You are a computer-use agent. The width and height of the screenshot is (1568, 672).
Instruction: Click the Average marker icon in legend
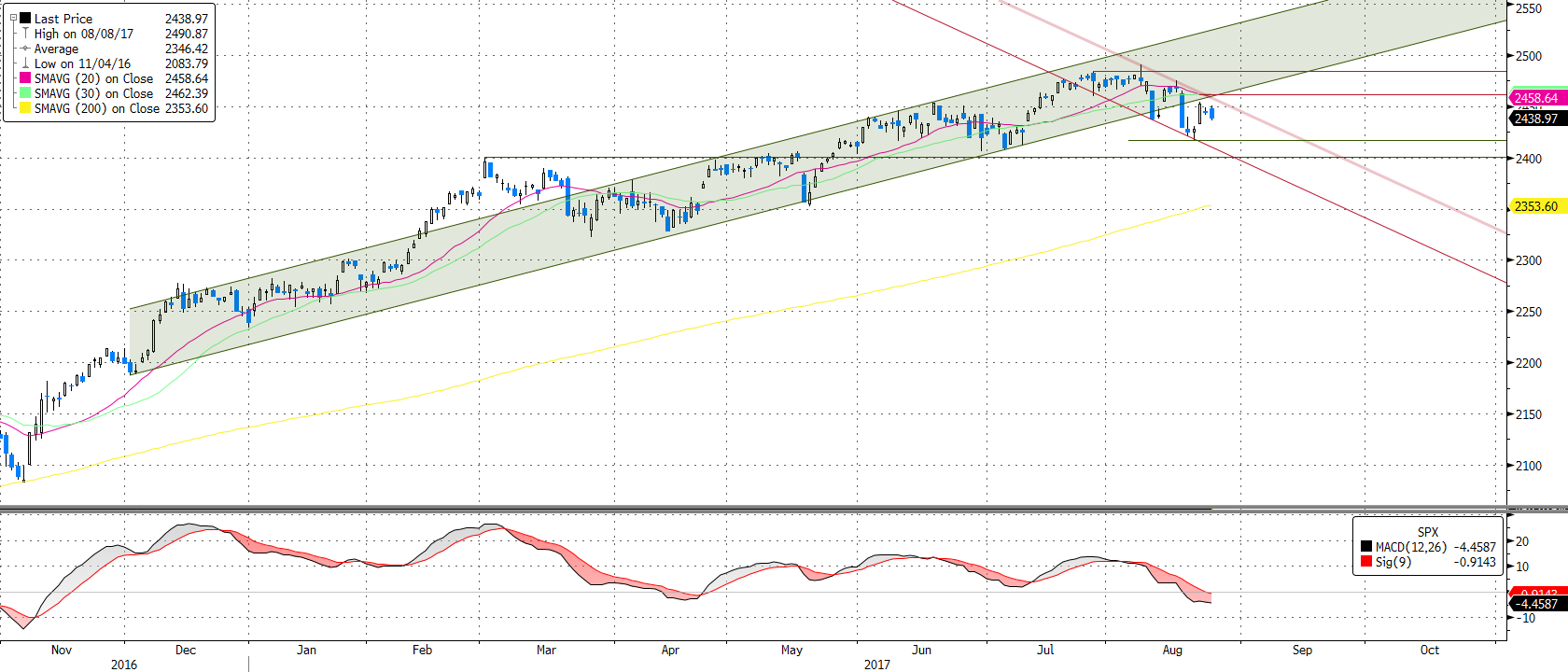pos(25,49)
